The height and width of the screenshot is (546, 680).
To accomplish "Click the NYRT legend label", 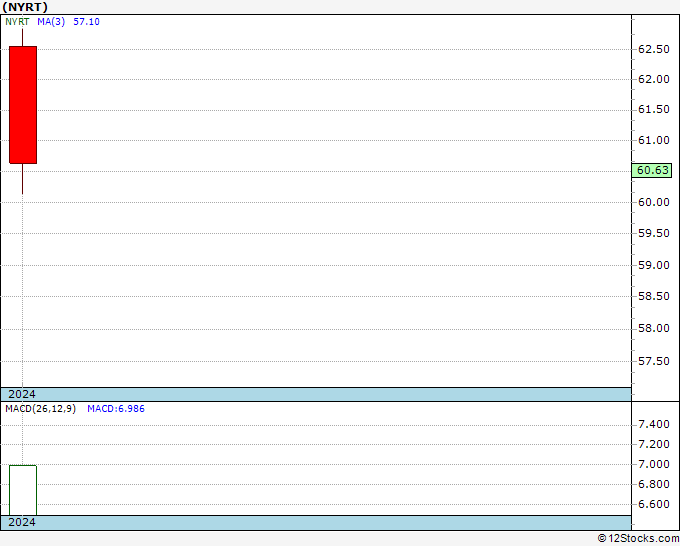I will 17,22.
